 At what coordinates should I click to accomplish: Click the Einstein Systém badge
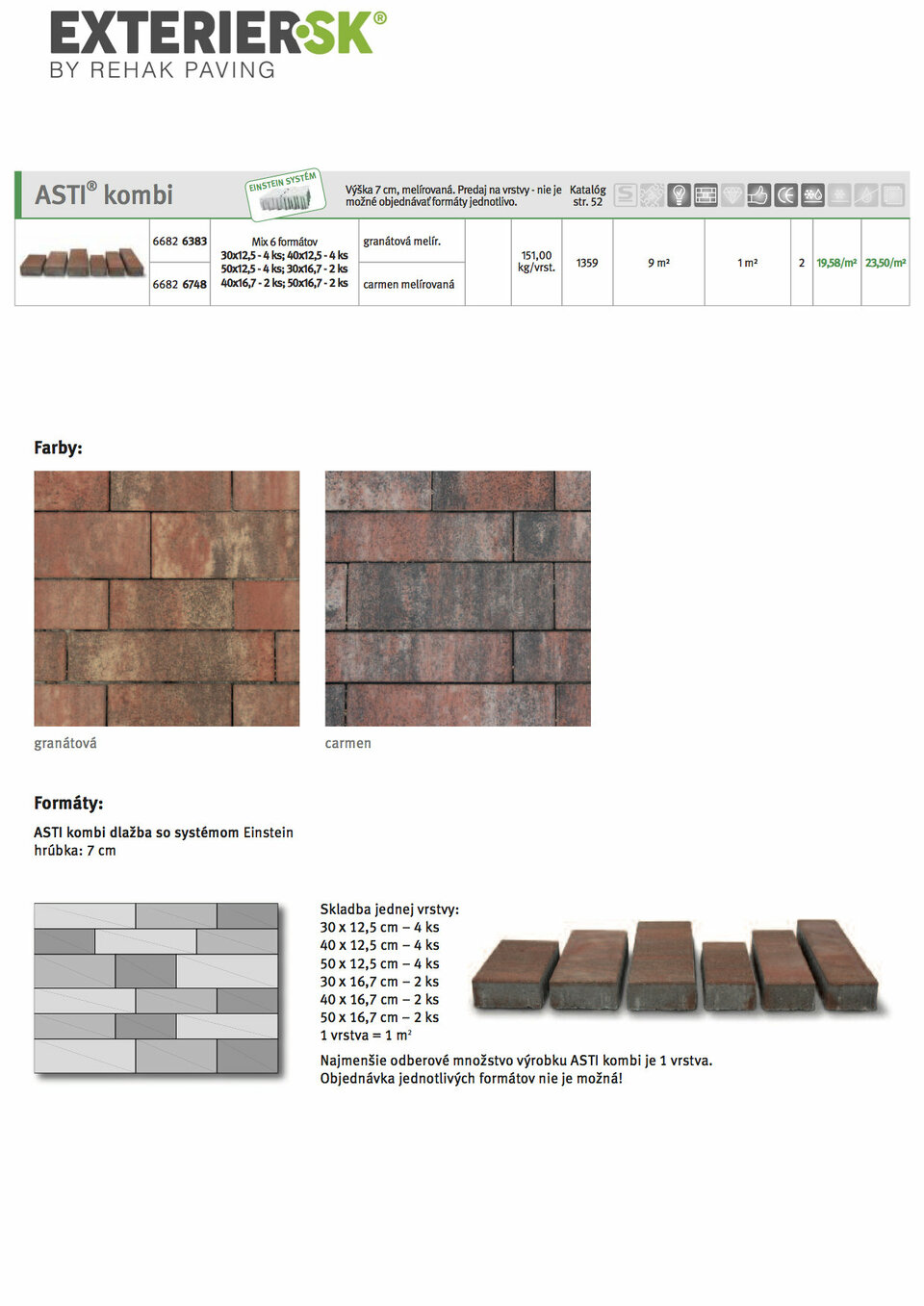coord(286,193)
